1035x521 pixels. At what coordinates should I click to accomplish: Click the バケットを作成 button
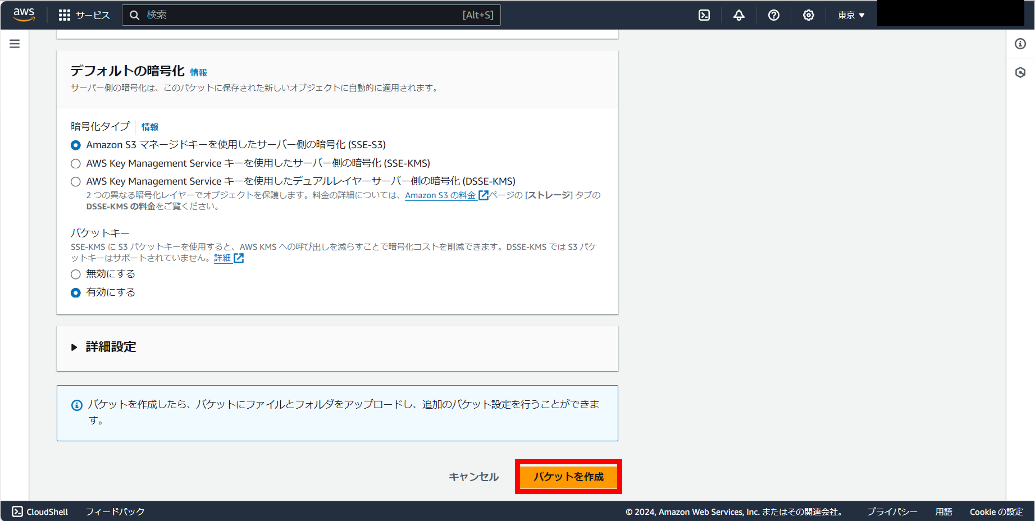pos(568,477)
